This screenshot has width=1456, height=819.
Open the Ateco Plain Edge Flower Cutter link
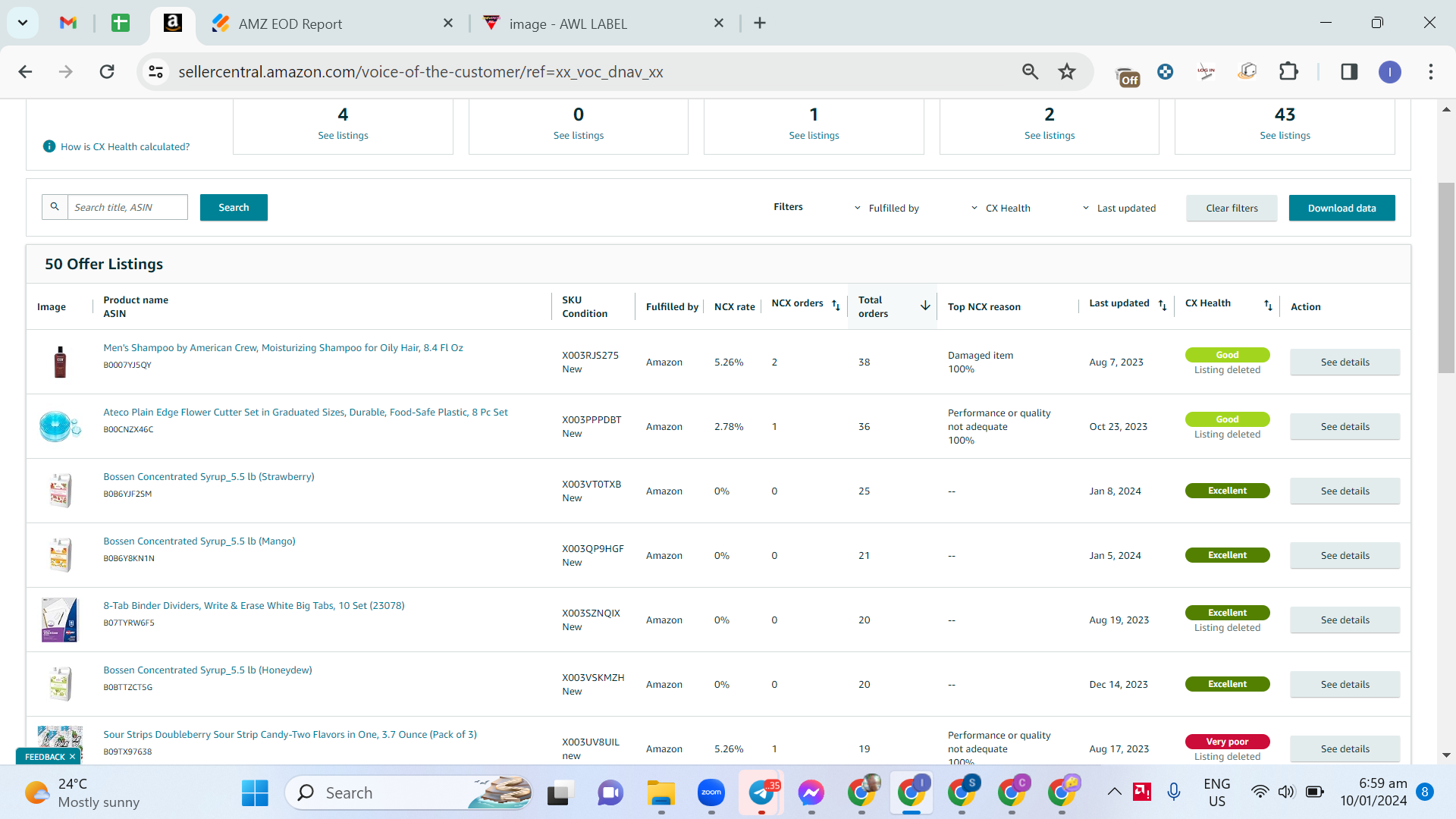306,412
